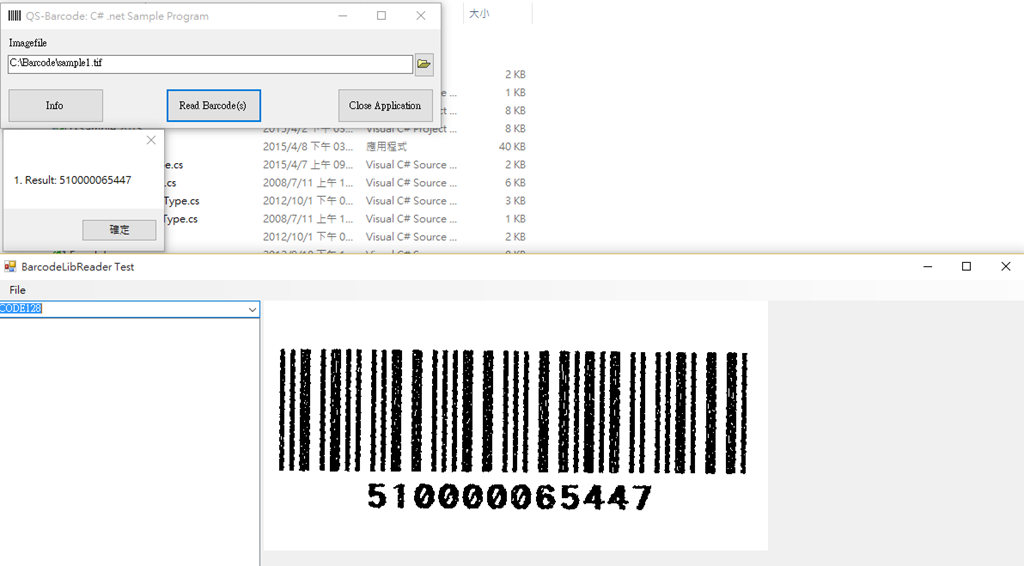Maximize the QS-Barcode sample window
Screen dimensions: 1024x566
point(381,16)
